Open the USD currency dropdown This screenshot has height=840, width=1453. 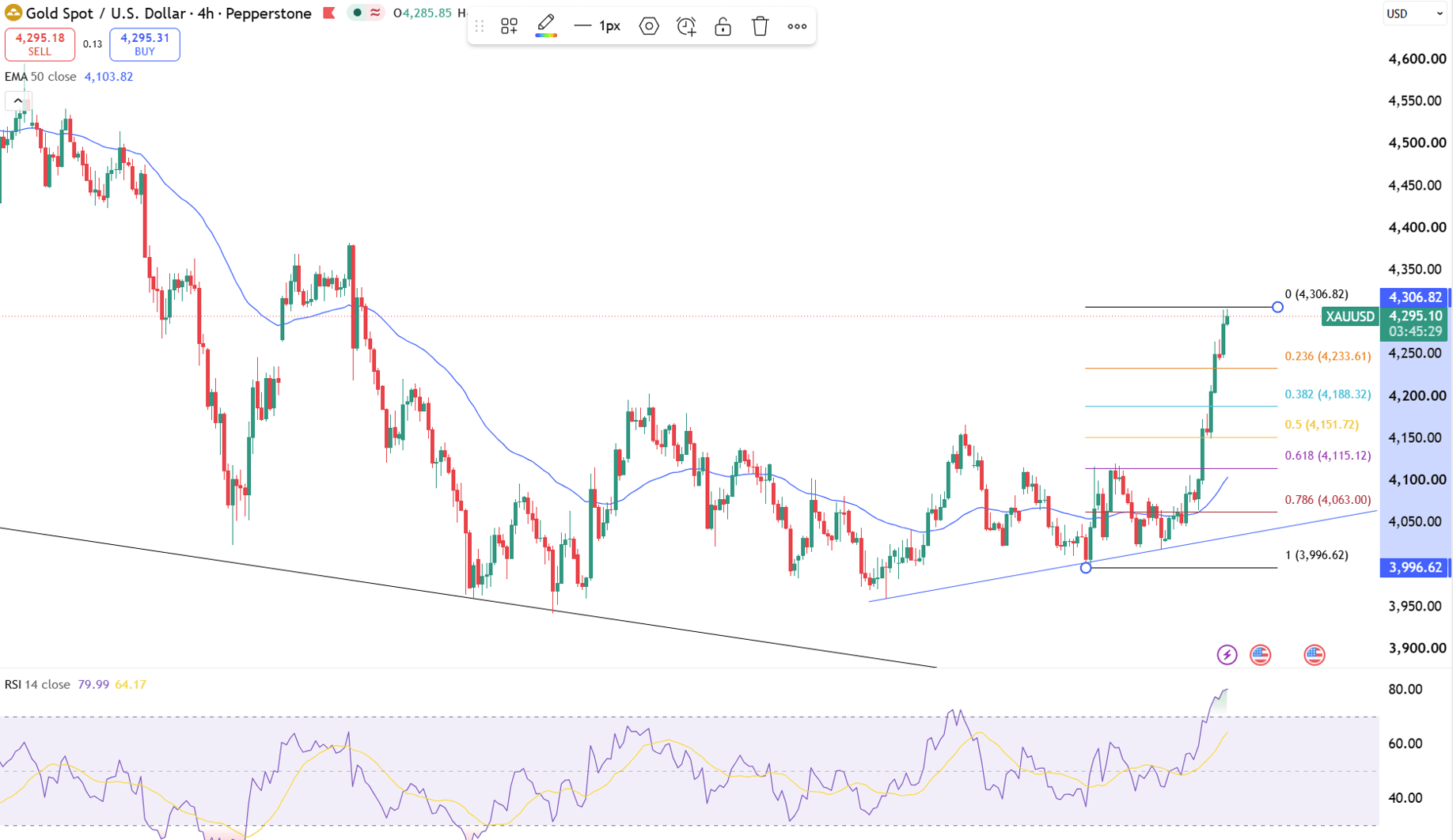tap(1415, 13)
